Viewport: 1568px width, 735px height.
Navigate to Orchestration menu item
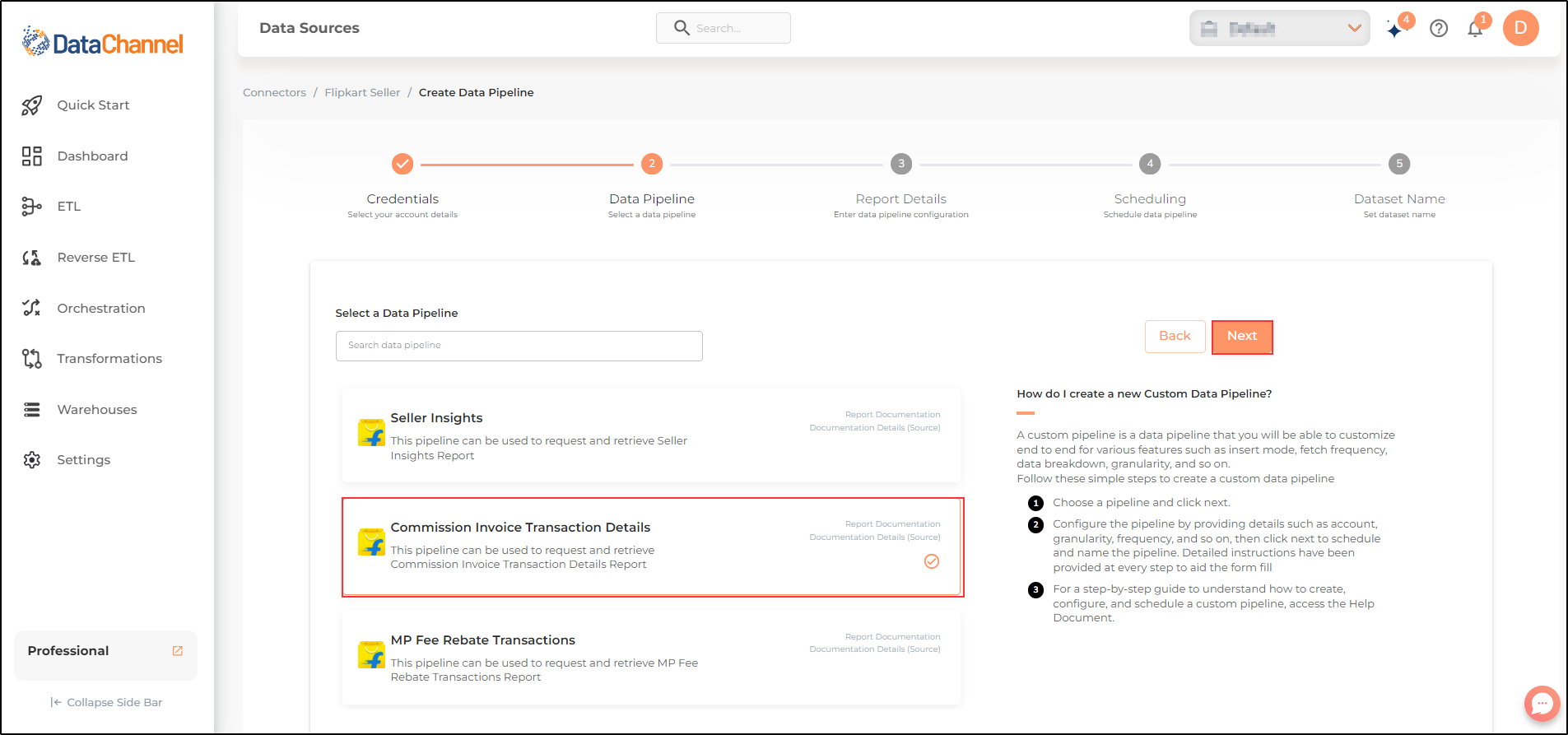click(x=101, y=309)
